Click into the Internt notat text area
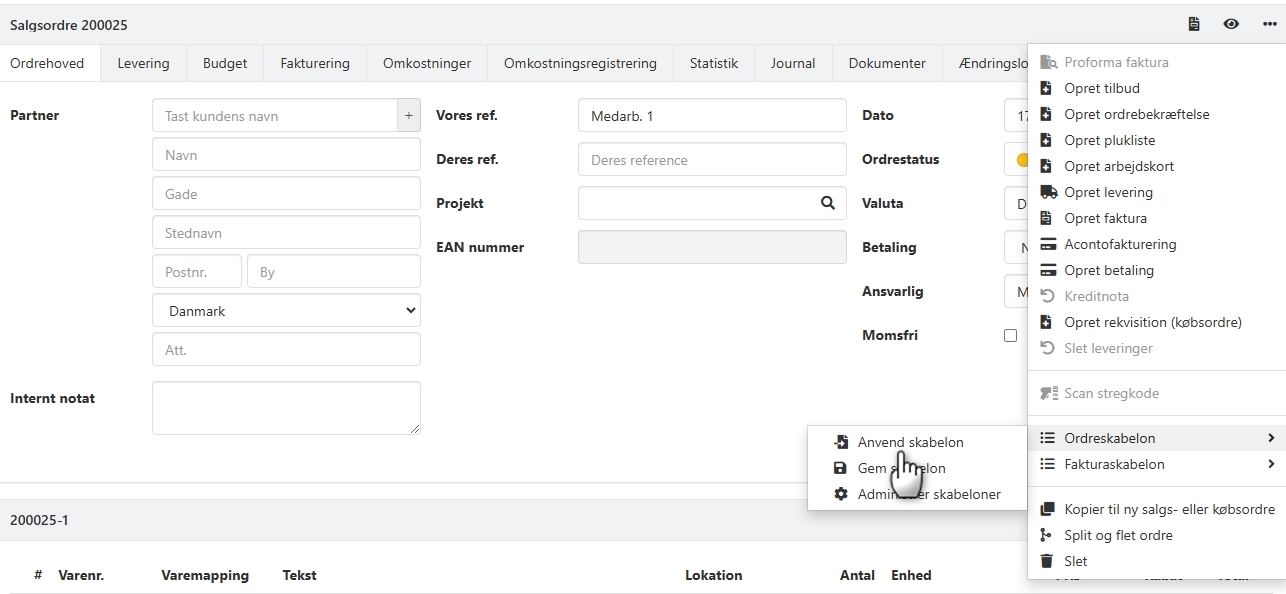Viewport: 1286px width, 594px height. point(286,408)
